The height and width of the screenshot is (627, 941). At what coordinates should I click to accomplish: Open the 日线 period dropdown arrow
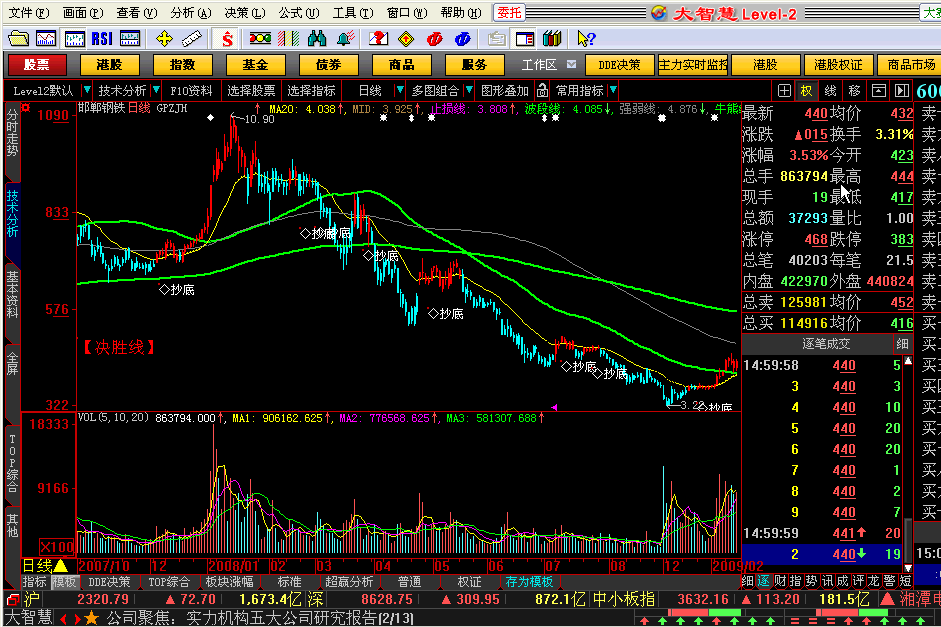[400, 91]
